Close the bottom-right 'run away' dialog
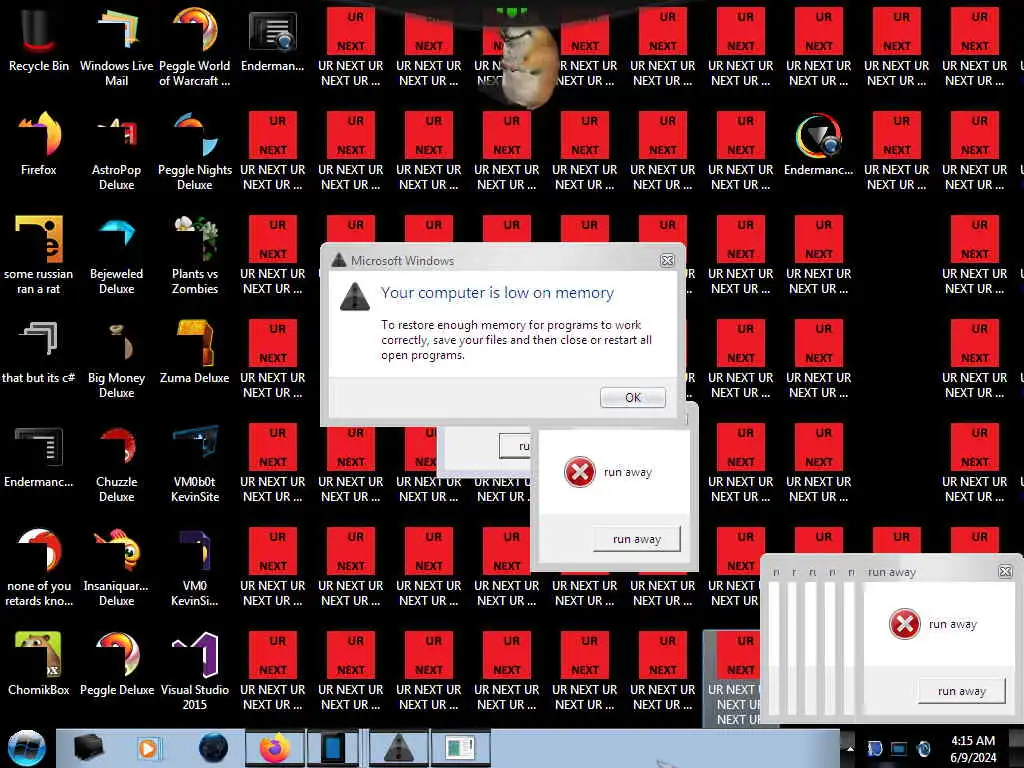The width and height of the screenshot is (1024, 768). 1006,571
